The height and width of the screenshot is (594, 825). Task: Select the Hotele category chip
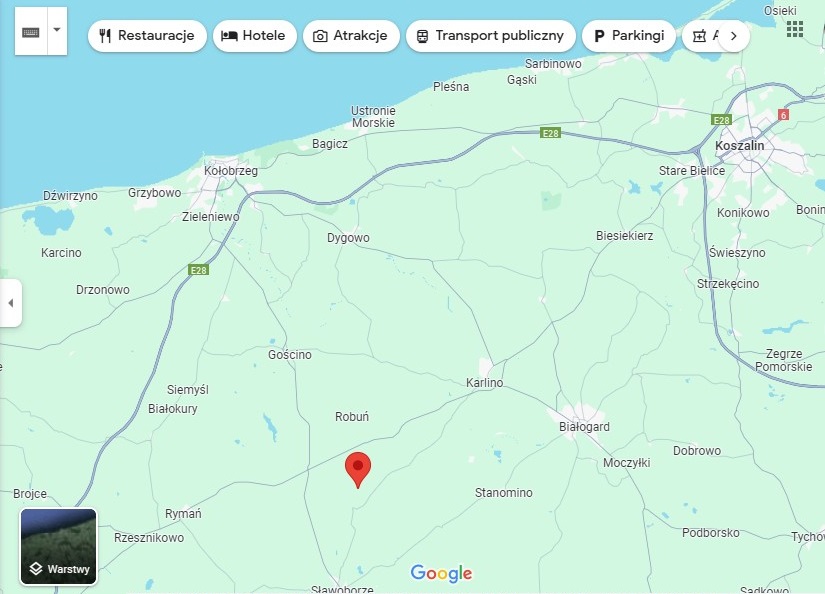[x=255, y=36]
